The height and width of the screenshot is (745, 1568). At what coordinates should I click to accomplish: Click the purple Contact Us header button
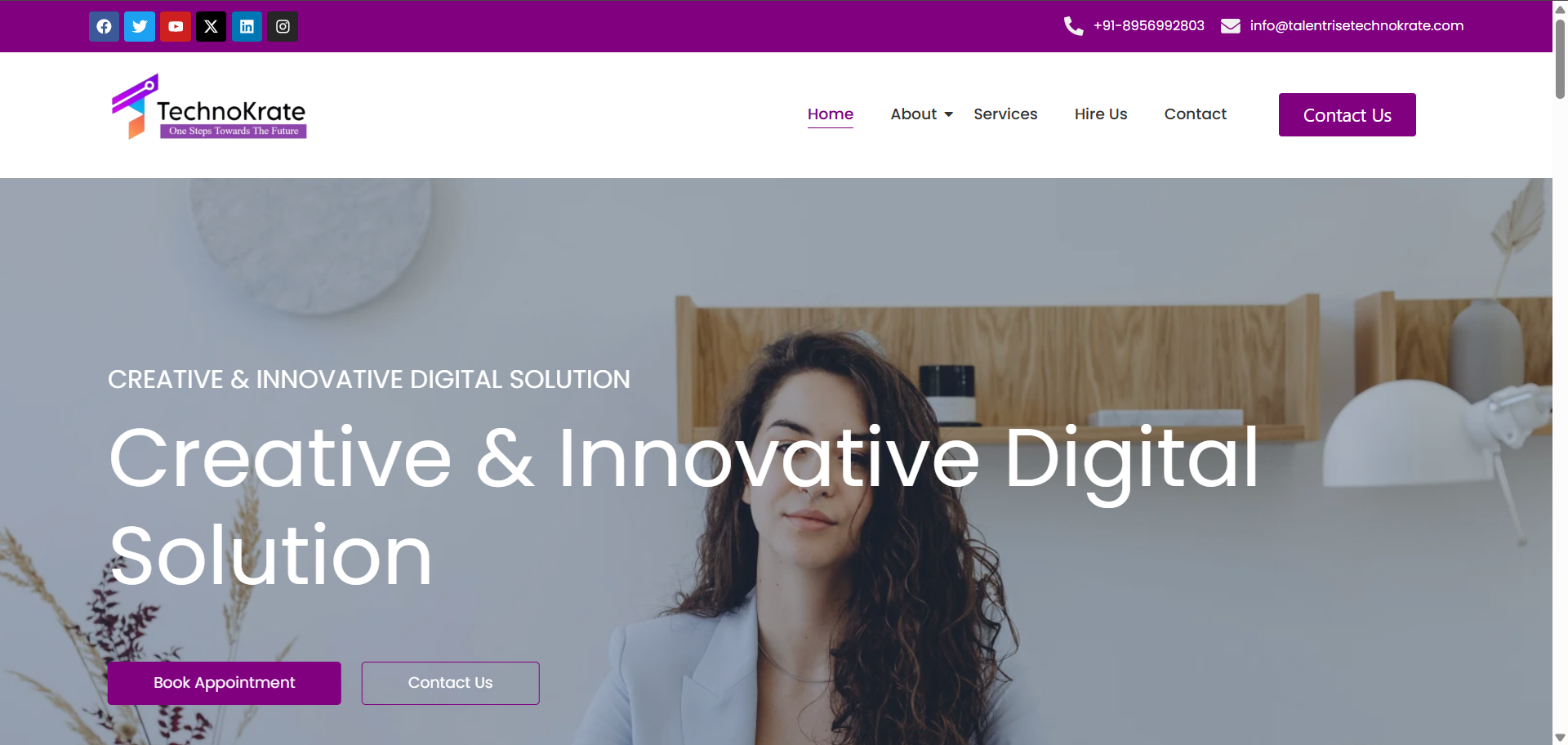coord(1347,115)
